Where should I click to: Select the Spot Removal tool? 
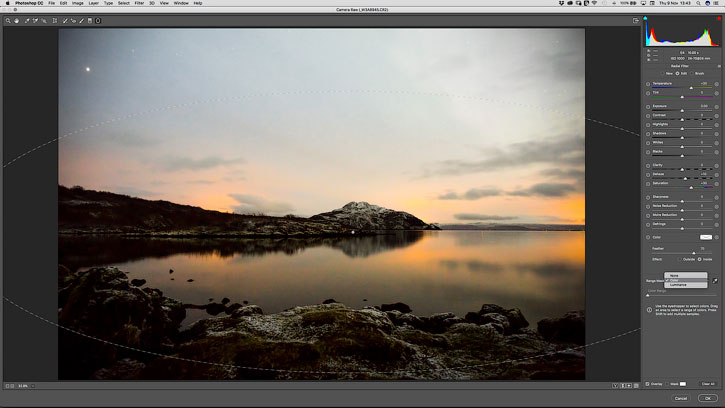click(65, 21)
